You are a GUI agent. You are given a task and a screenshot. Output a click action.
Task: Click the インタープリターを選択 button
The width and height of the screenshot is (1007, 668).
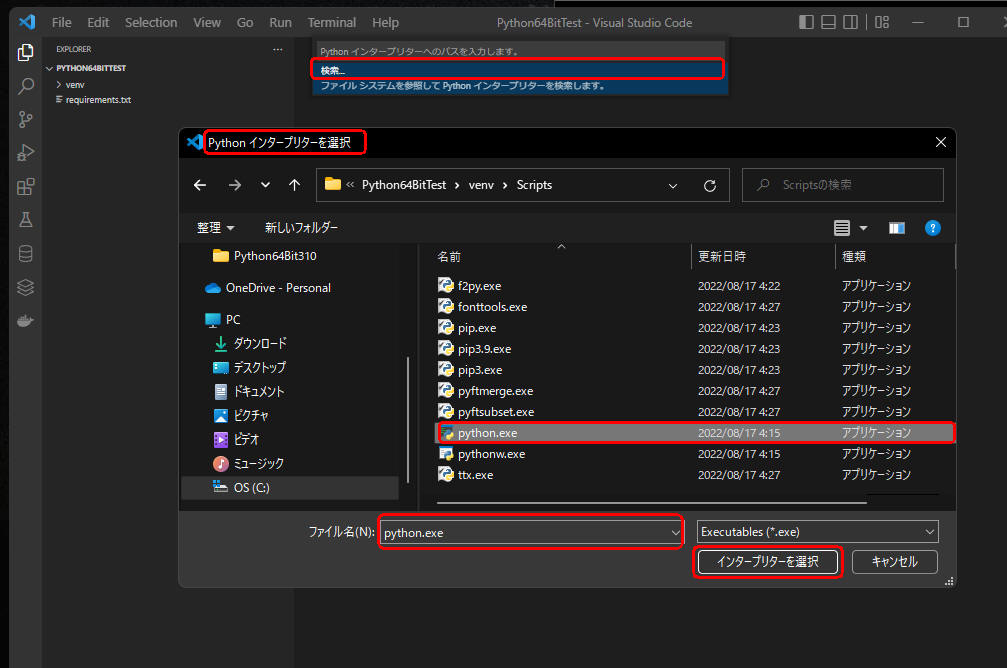pyautogui.click(x=767, y=562)
